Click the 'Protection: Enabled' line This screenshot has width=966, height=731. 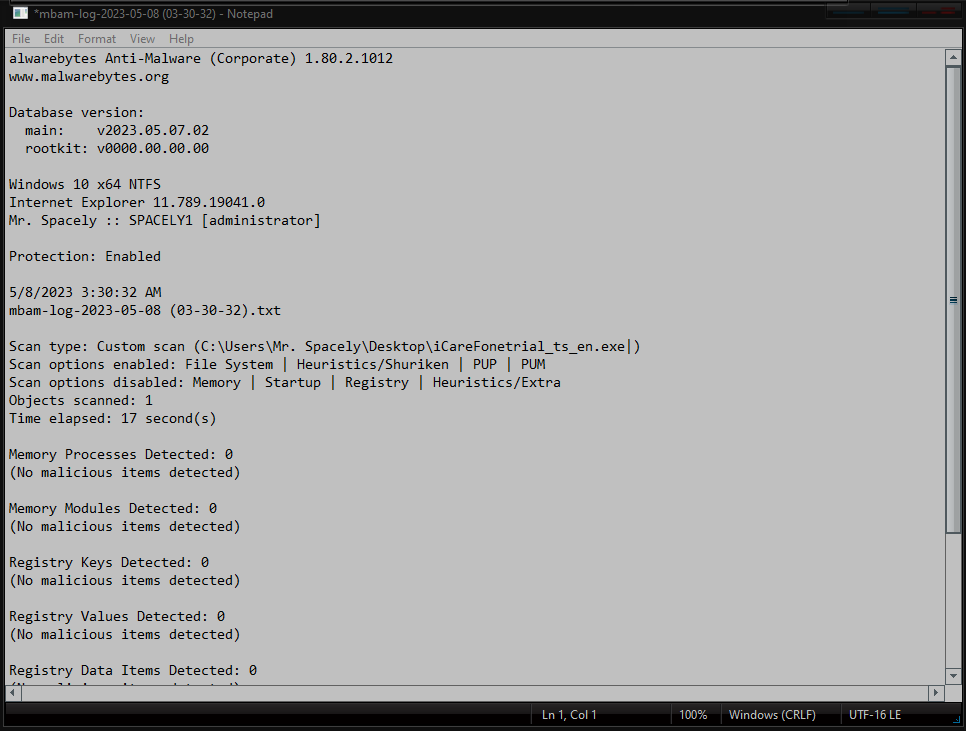(85, 257)
